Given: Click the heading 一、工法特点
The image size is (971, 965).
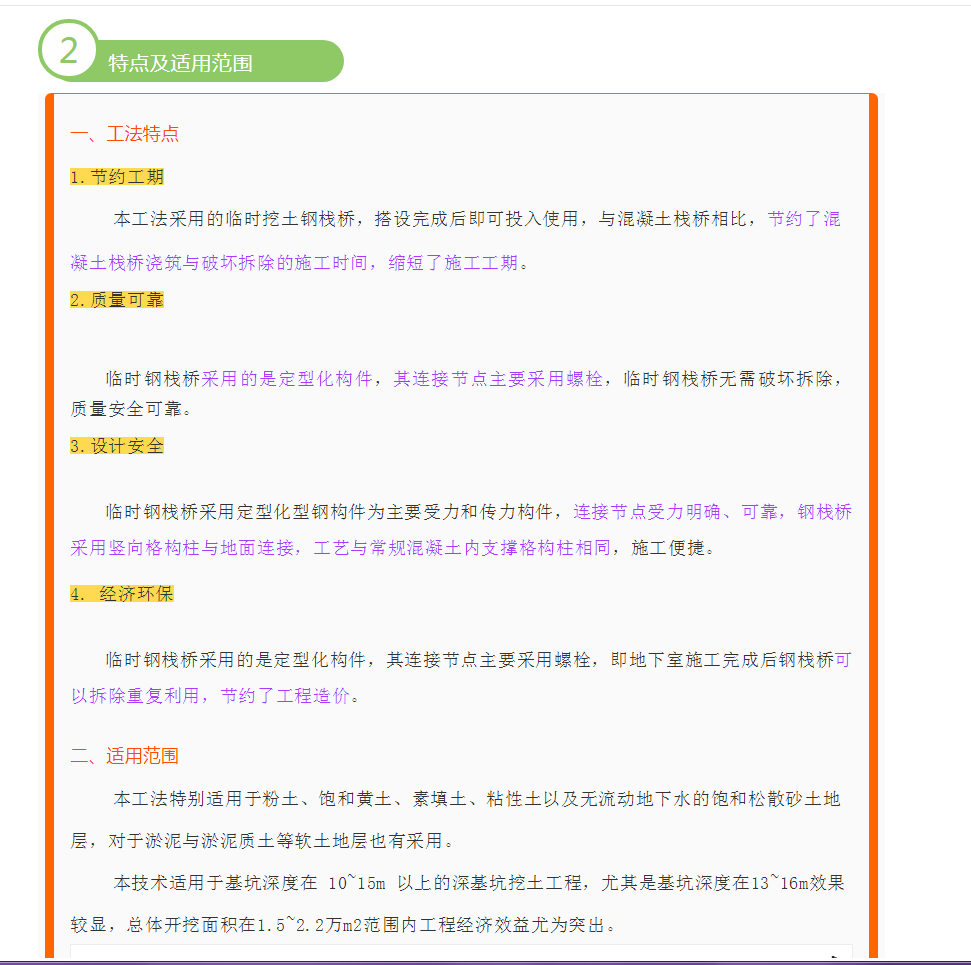Looking at the screenshot, I should point(124,134).
